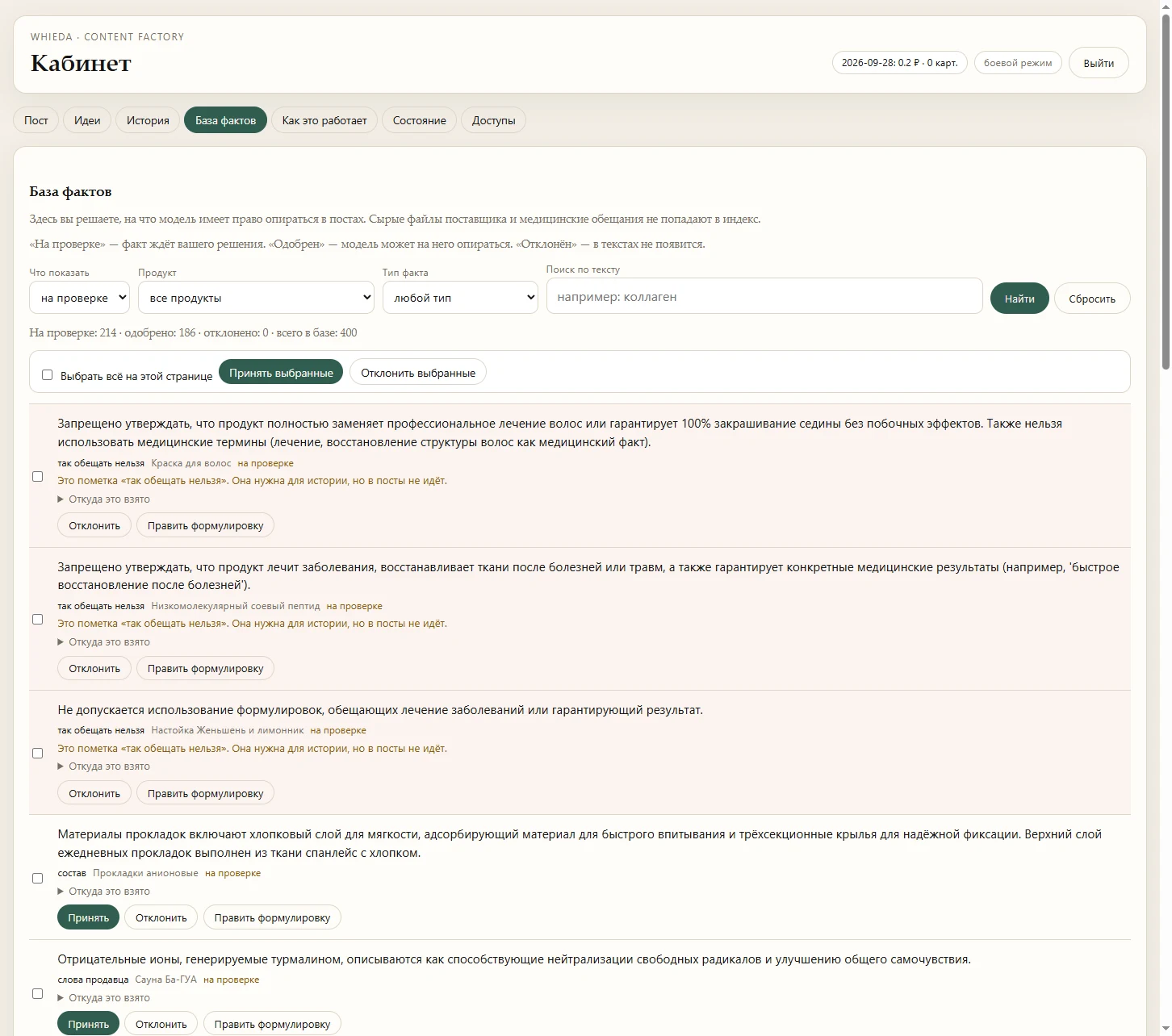The height and width of the screenshot is (1036, 1172).
Task: Select the 'База фактов' tab
Action: coord(225,120)
